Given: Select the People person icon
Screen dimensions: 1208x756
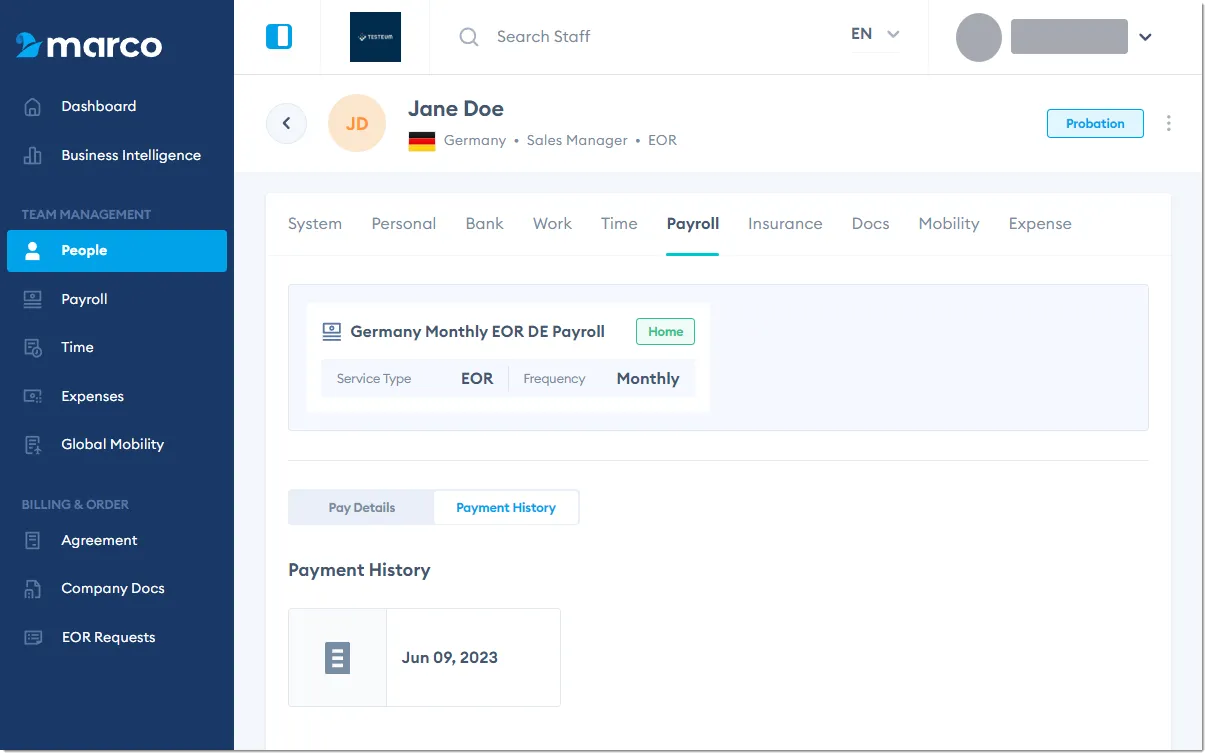Looking at the screenshot, I should click(33, 251).
